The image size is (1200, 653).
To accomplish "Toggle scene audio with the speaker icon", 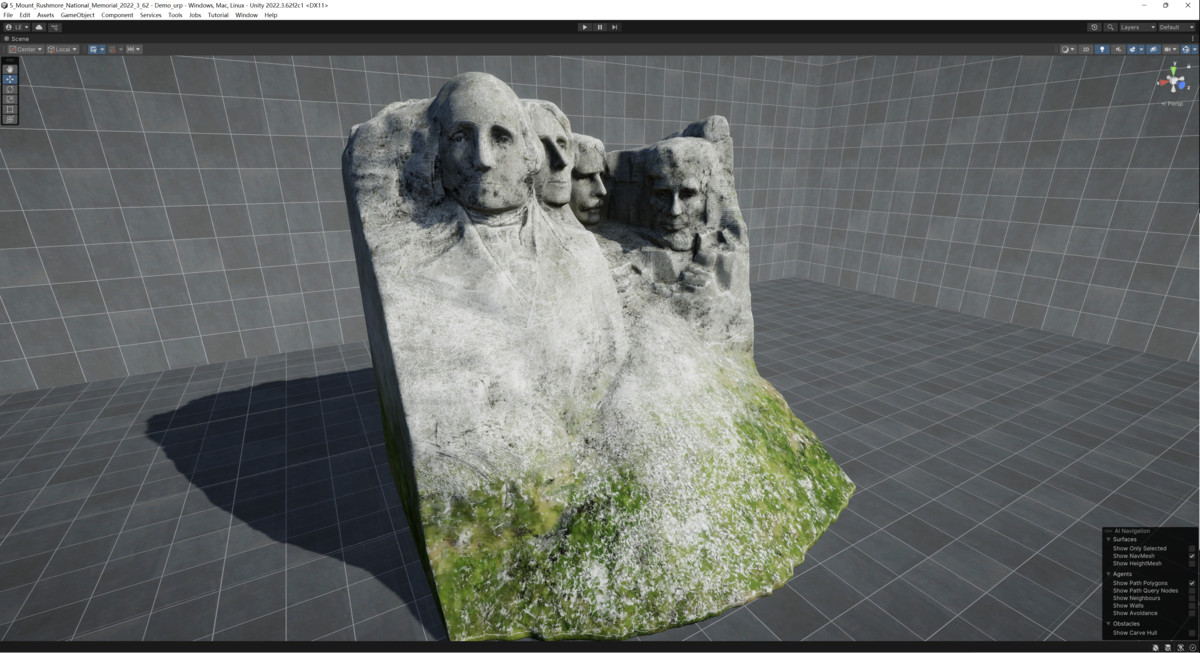I will (x=1119, y=49).
